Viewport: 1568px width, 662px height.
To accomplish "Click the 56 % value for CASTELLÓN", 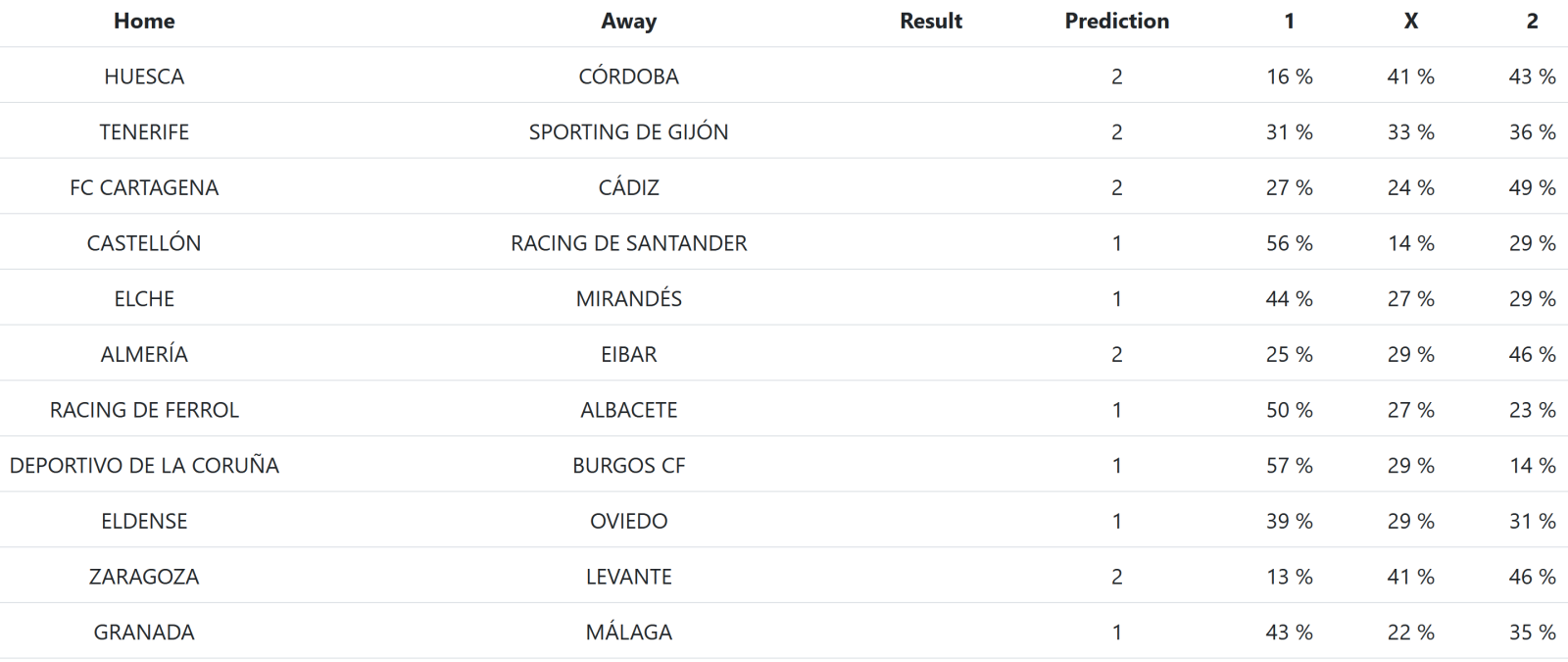I will pyautogui.click(x=1289, y=243).
